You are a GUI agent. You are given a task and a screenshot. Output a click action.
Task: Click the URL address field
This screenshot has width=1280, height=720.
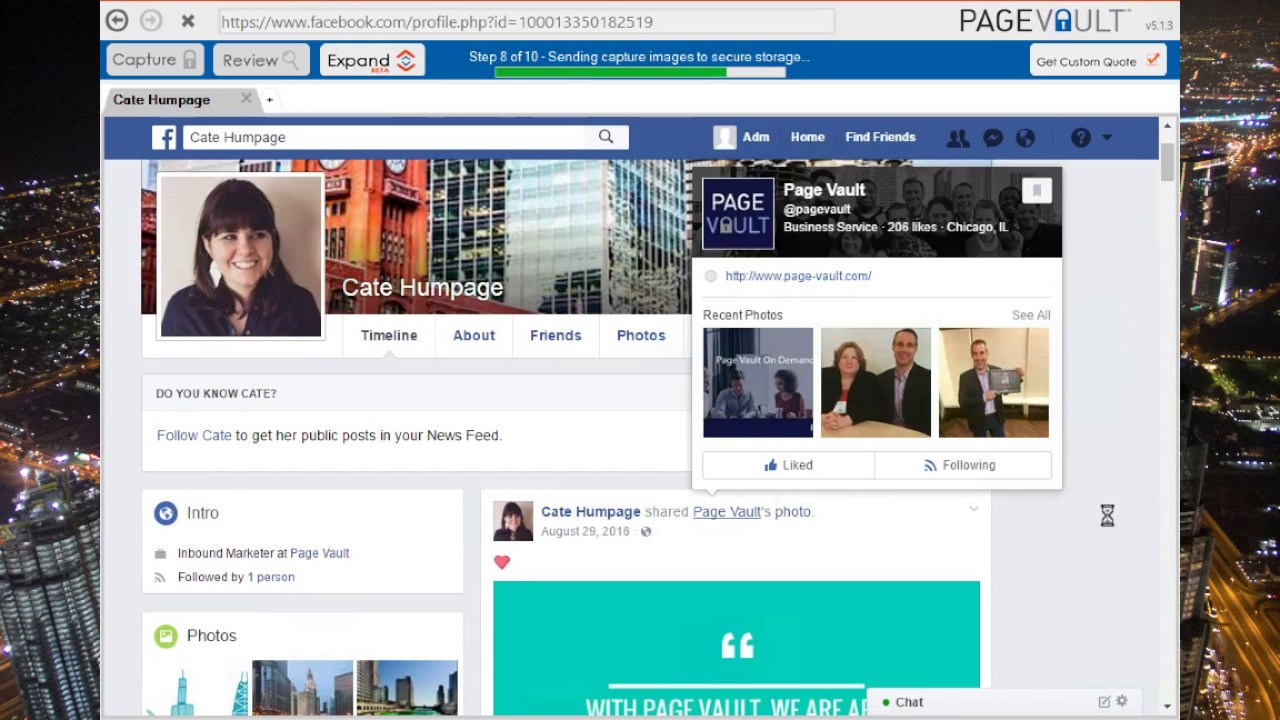point(526,21)
